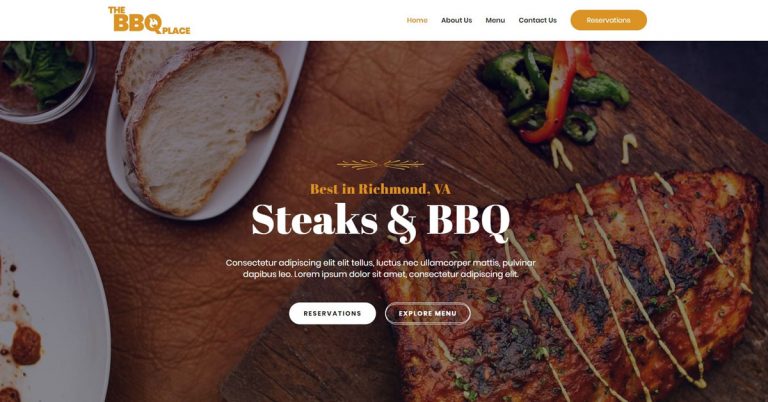Click the Consectetur adipiscing paragraph text

coord(381,268)
